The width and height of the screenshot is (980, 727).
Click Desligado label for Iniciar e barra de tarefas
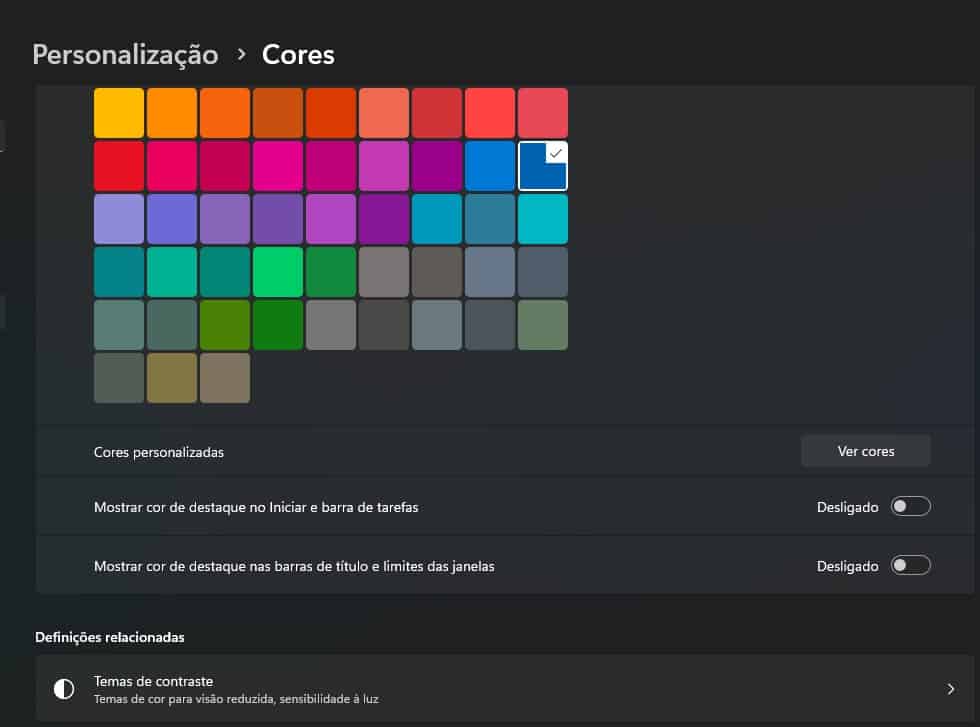(848, 507)
